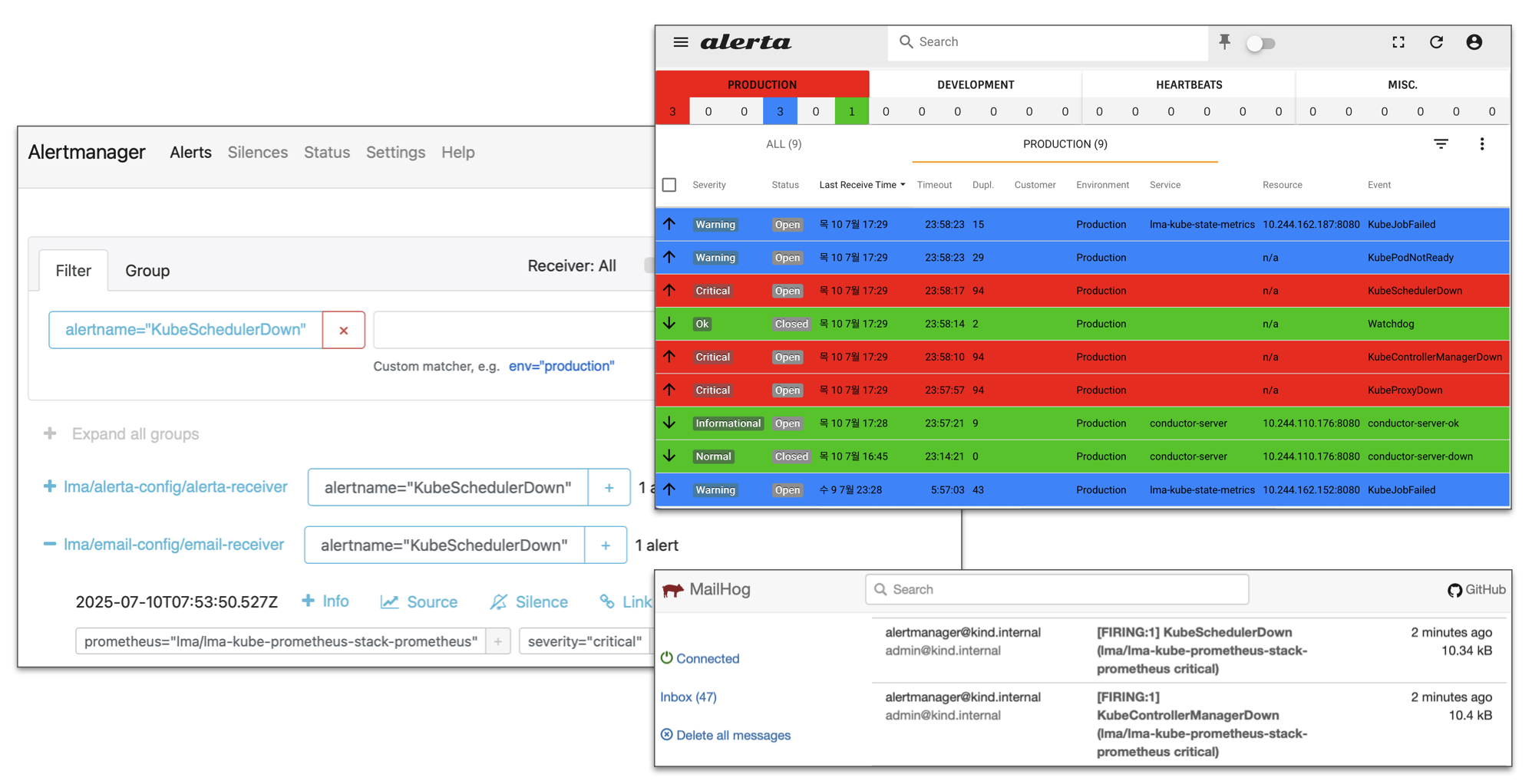Image resolution: width=1532 pixels, height=784 pixels.
Task: Click the GitHub icon in MailHog
Action: click(x=1455, y=589)
